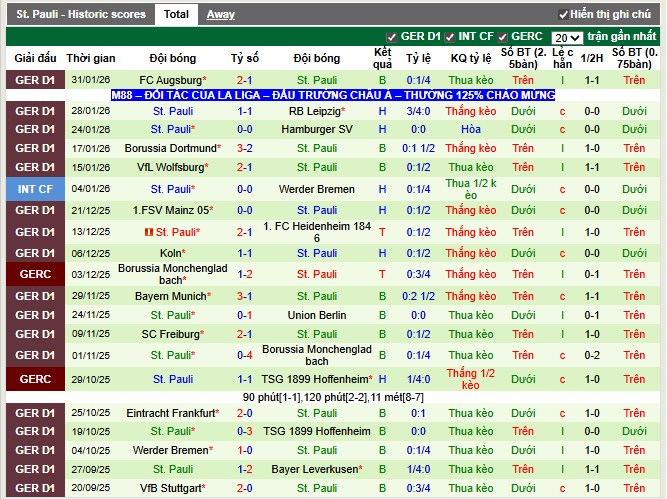Select Werder Bremen in the 04/01/26 row
Viewport: 667px width, 499px height.
point(317,189)
